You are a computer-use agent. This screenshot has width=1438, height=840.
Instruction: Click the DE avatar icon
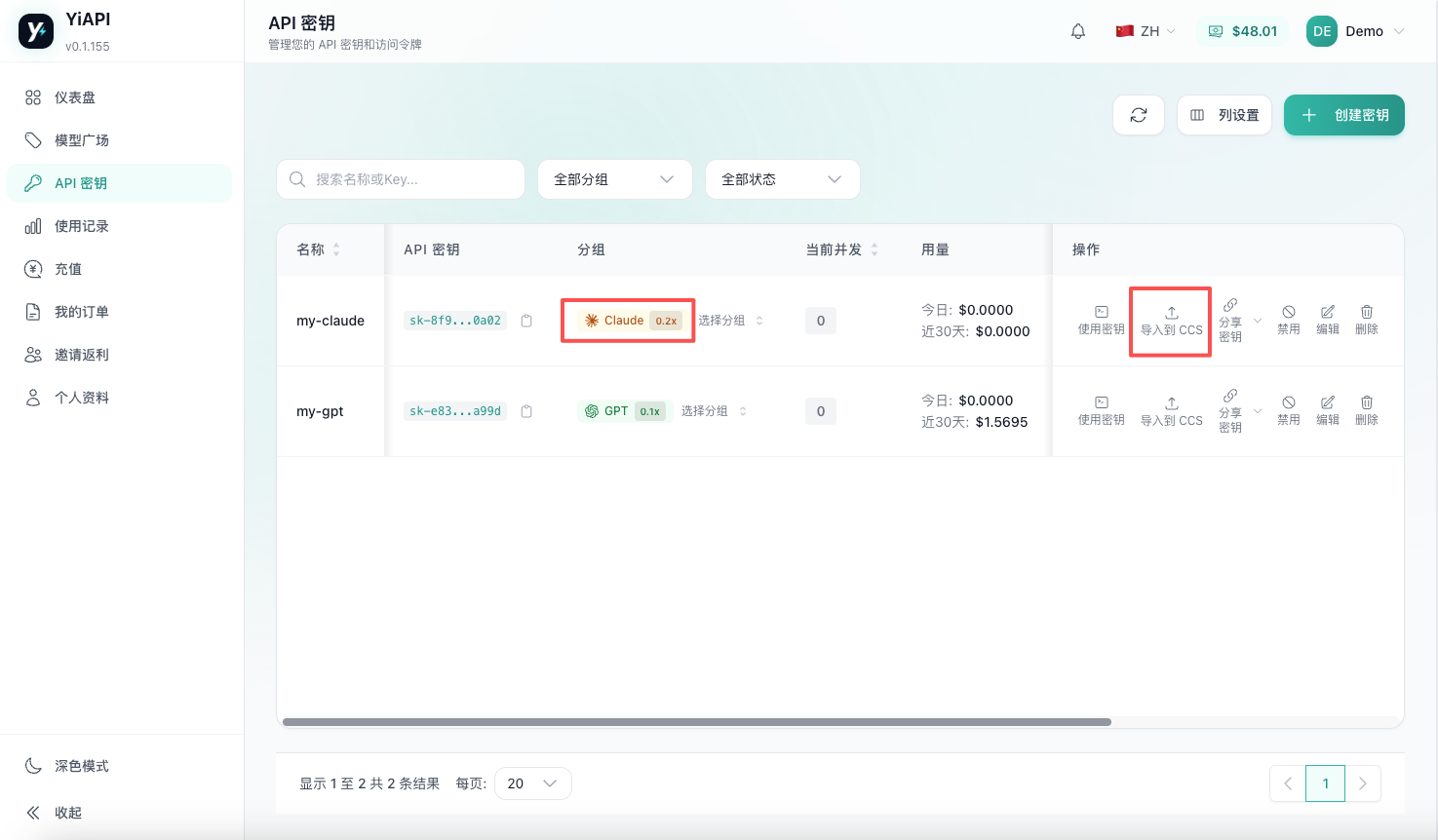point(1322,31)
